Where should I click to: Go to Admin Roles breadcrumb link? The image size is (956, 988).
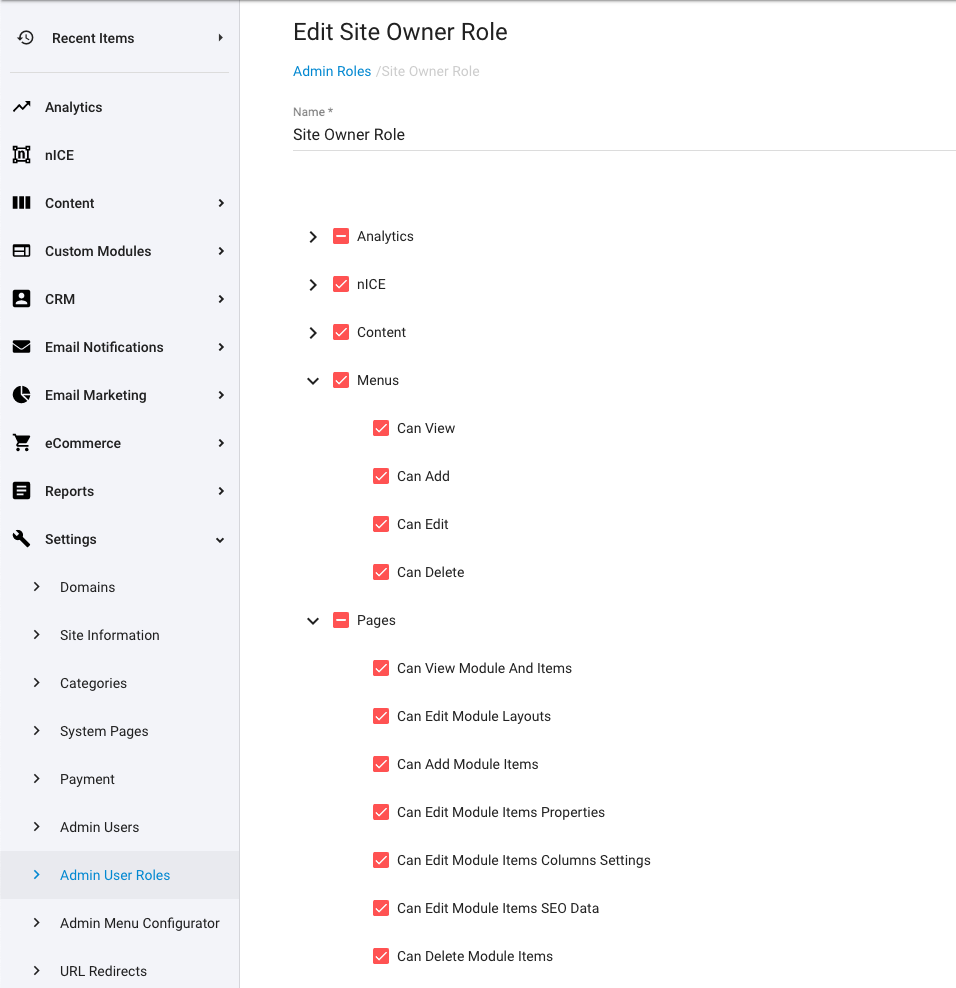[x=332, y=71]
